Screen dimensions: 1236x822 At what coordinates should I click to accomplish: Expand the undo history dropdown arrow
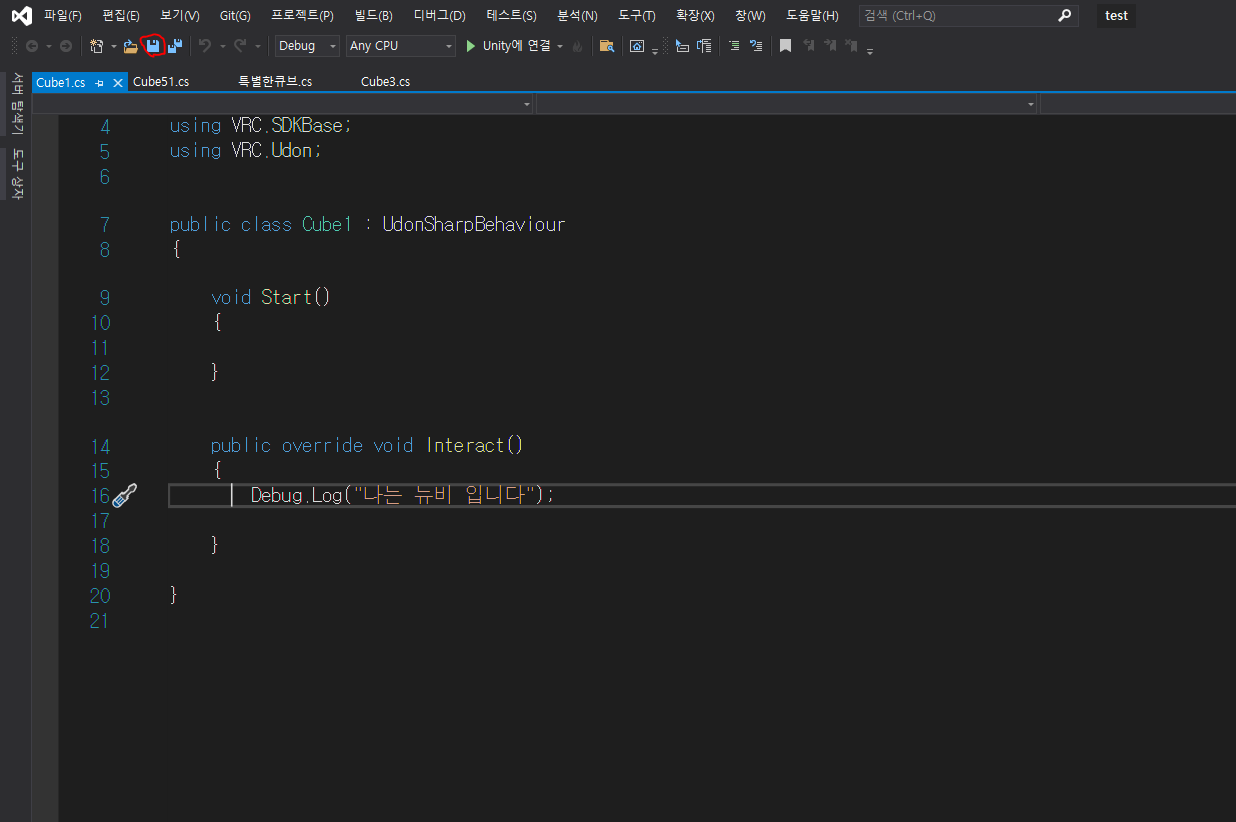(222, 46)
